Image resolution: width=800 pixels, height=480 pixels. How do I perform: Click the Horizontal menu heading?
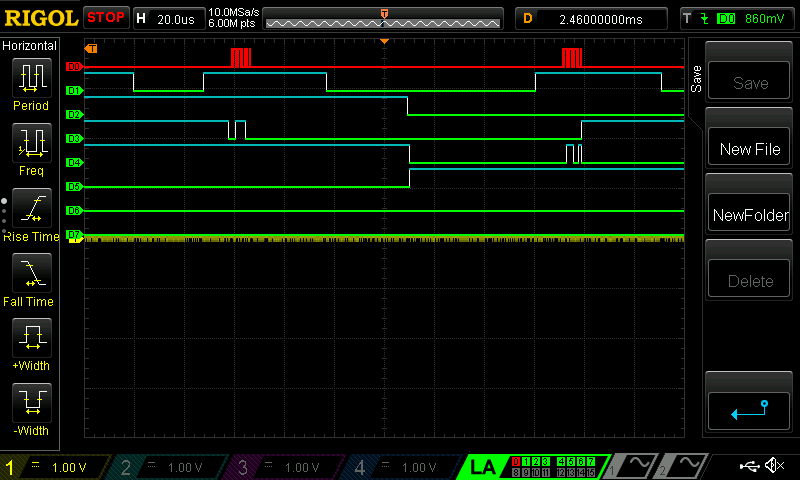29,46
